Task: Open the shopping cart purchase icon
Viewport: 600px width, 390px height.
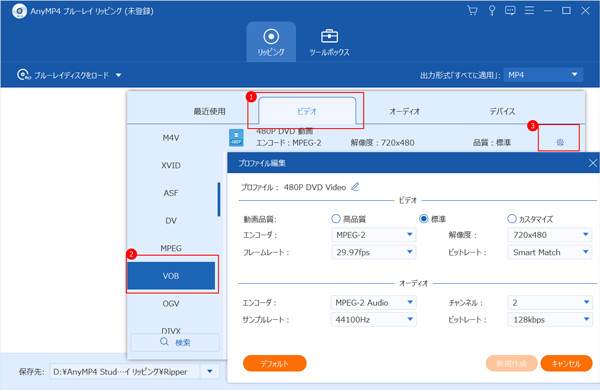Action: pyautogui.click(x=472, y=10)
